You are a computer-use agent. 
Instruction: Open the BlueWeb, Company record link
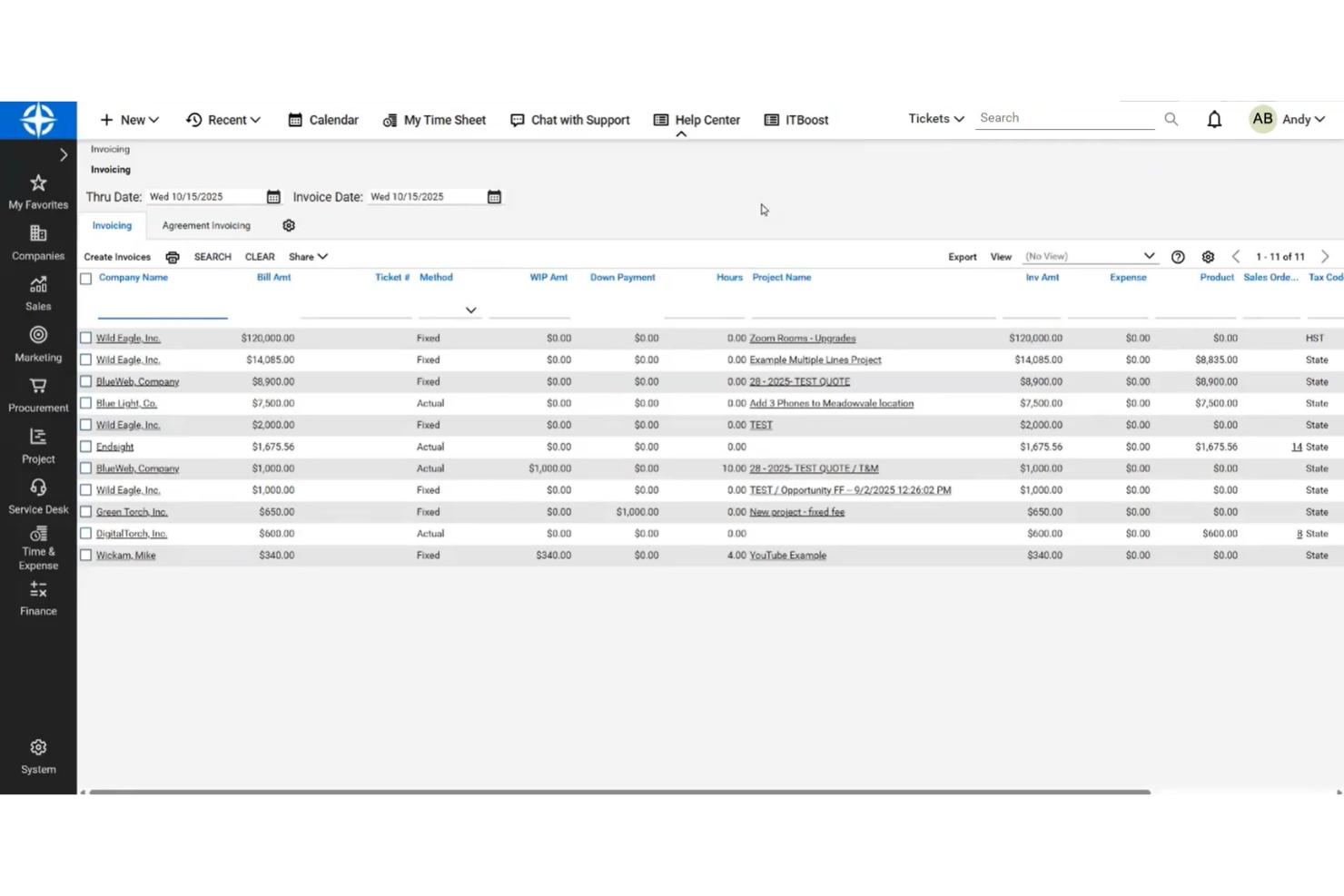[136, 381]
